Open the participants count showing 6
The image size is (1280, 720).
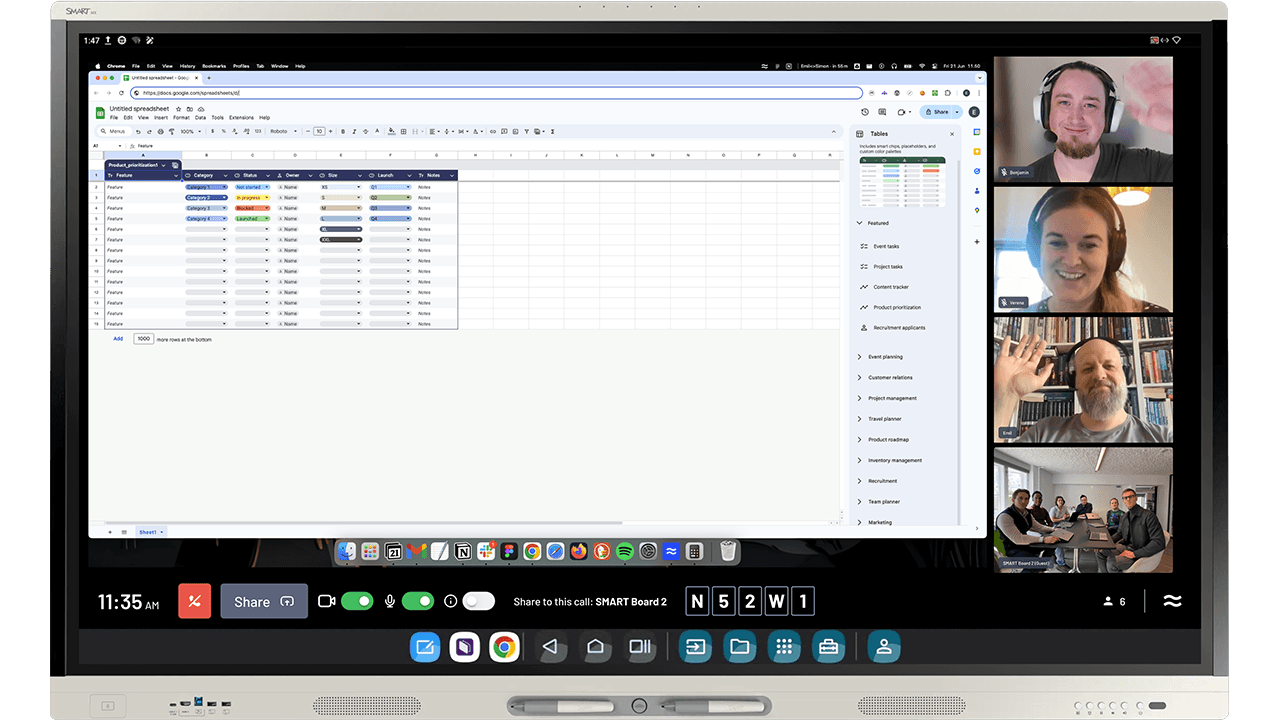click(x=1114, y=601)
